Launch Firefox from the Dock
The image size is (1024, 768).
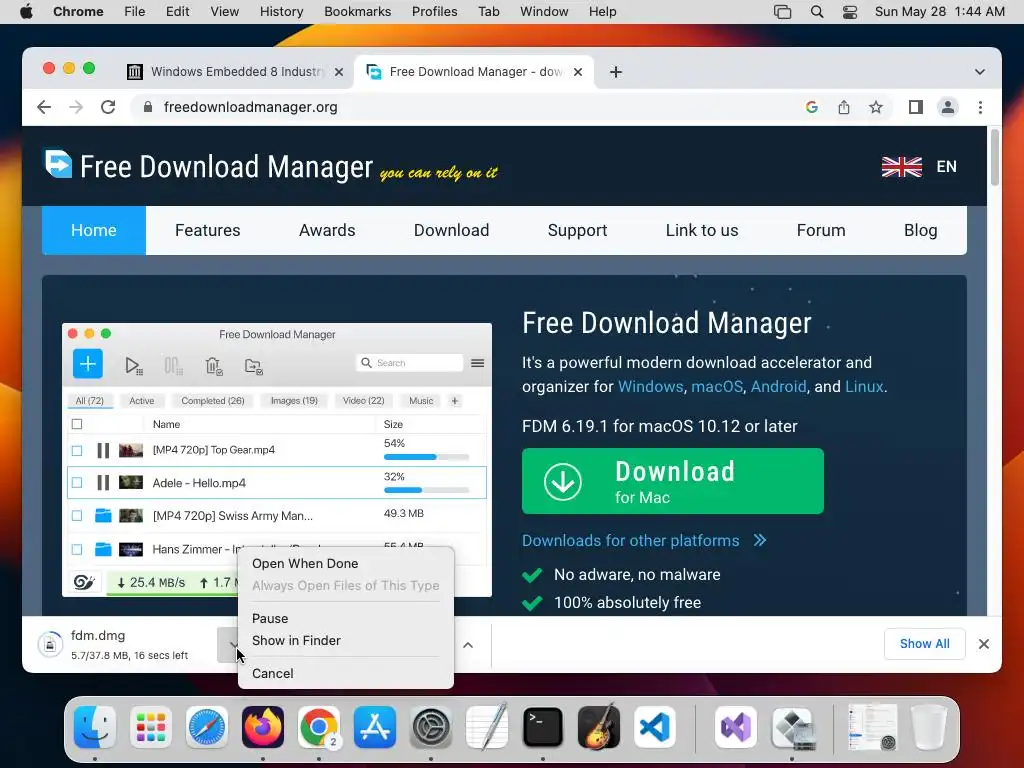pos(263,727)
